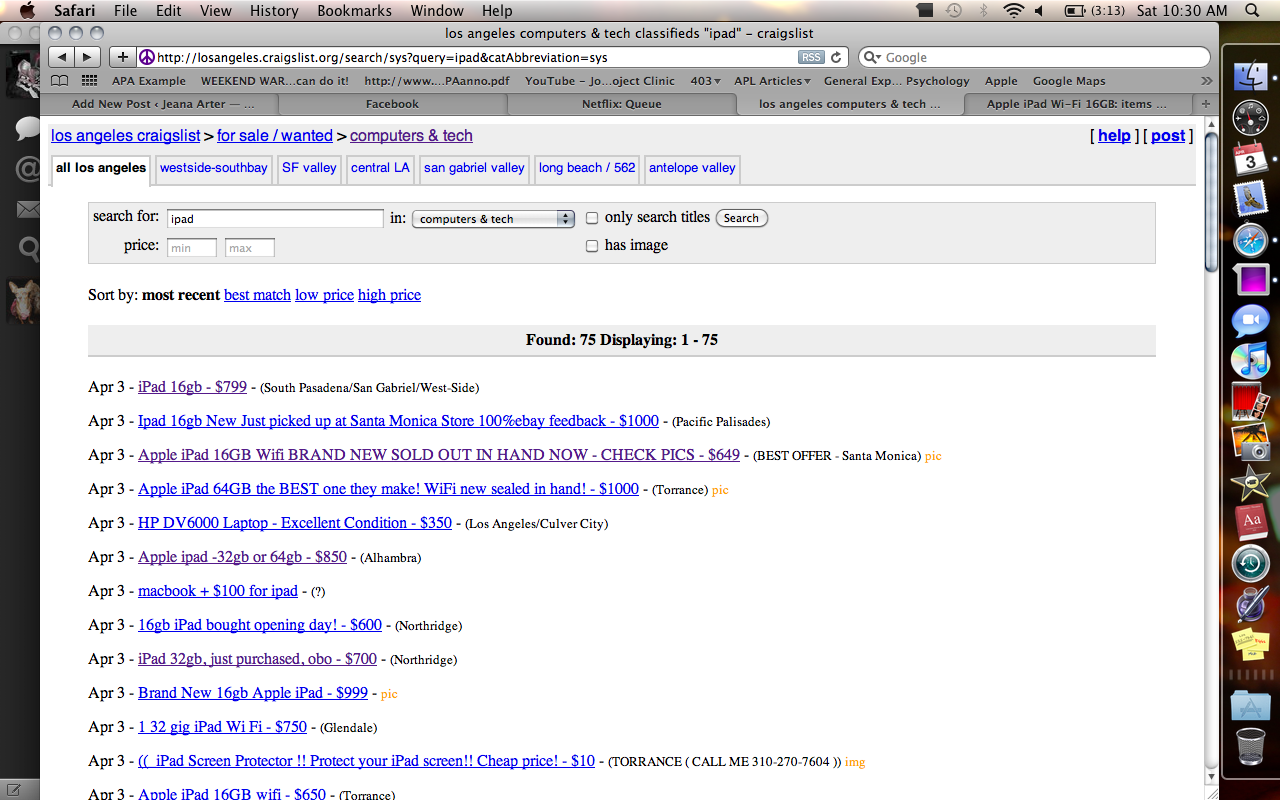Show hidden bookmarks via the overflow chevron
Image resolution: width=1280 pixels, height=800 pixels.
(x=1206, y=81)
